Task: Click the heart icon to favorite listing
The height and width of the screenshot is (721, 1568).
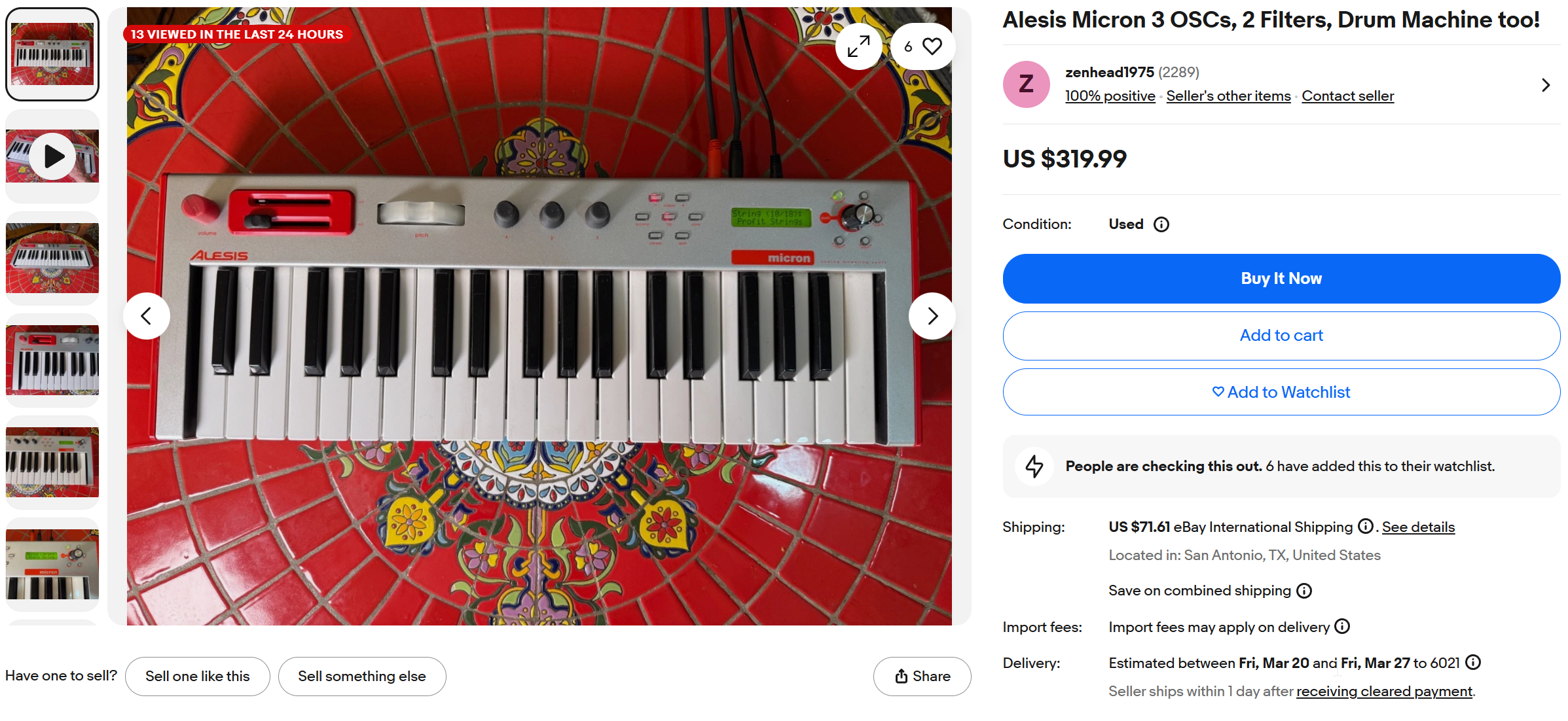Action: click(x=932, y=46)
